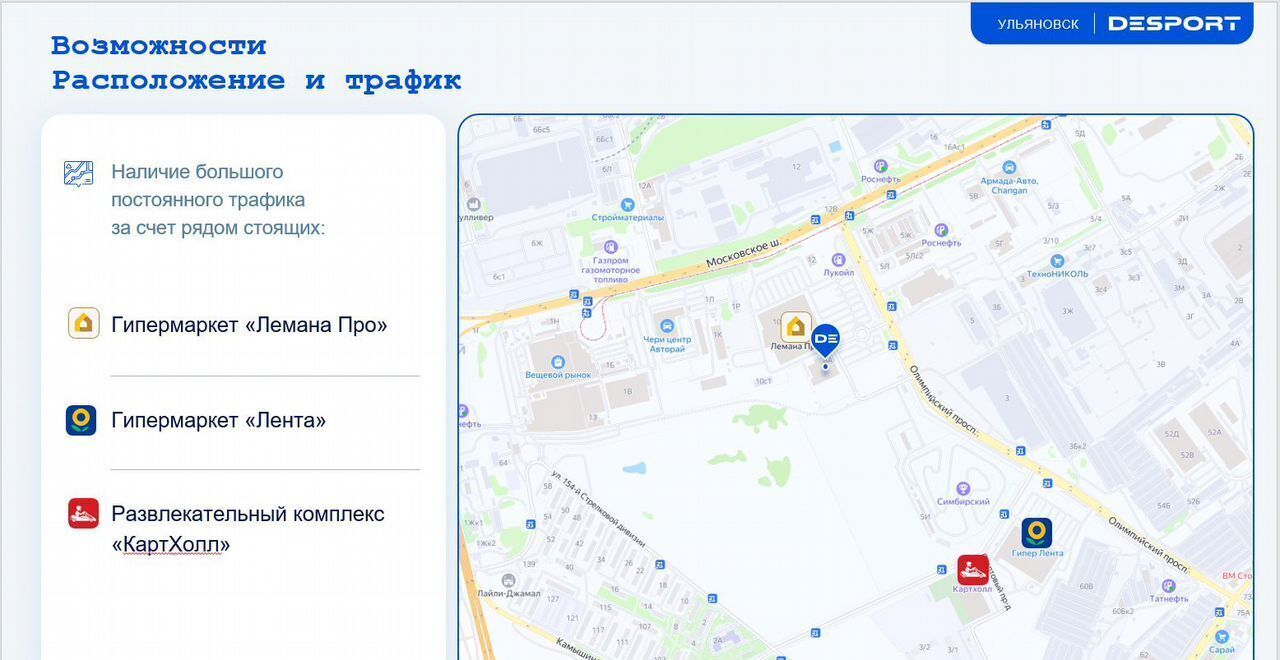Click the 'Гипер Лента' label under its marker
Image resolution: width=1280 pixels, height=660 pixels.
1038,553
